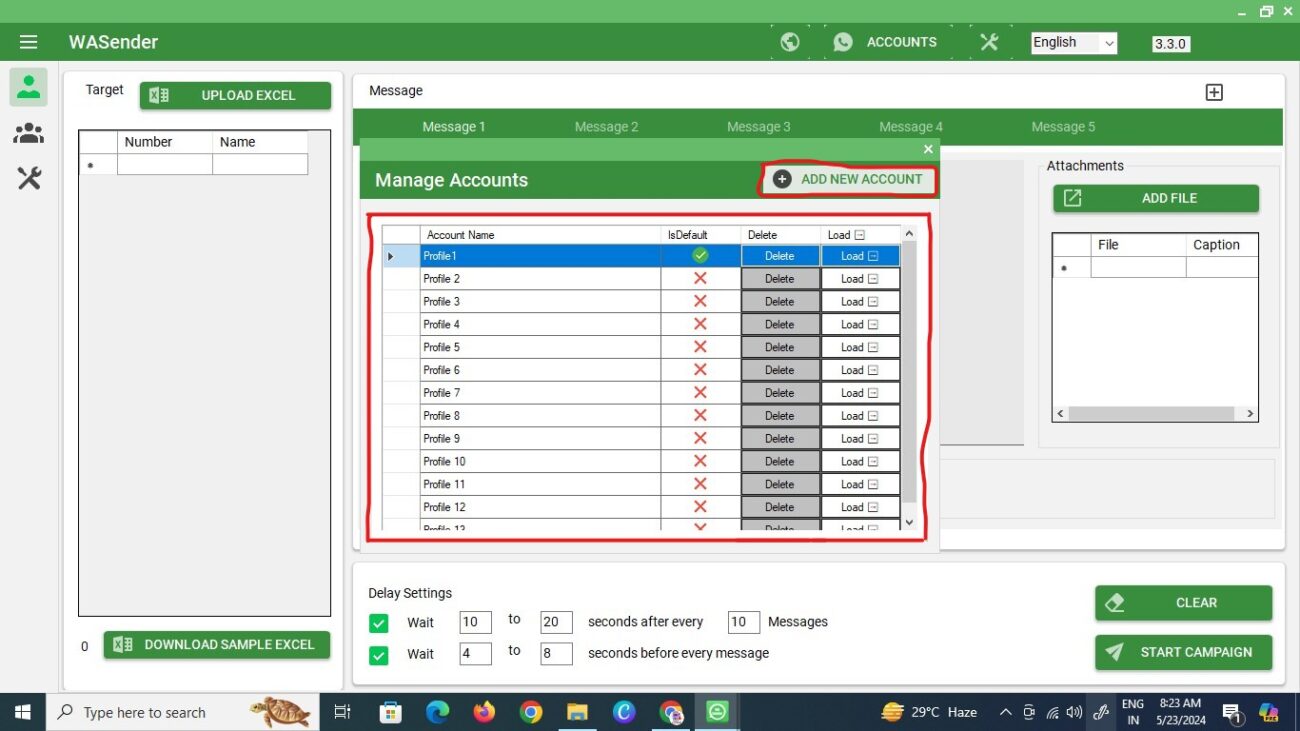Screen dimensions: 1300x731
Task: Click the UPLOAD EXCEL button
Action: click(235, 95)
